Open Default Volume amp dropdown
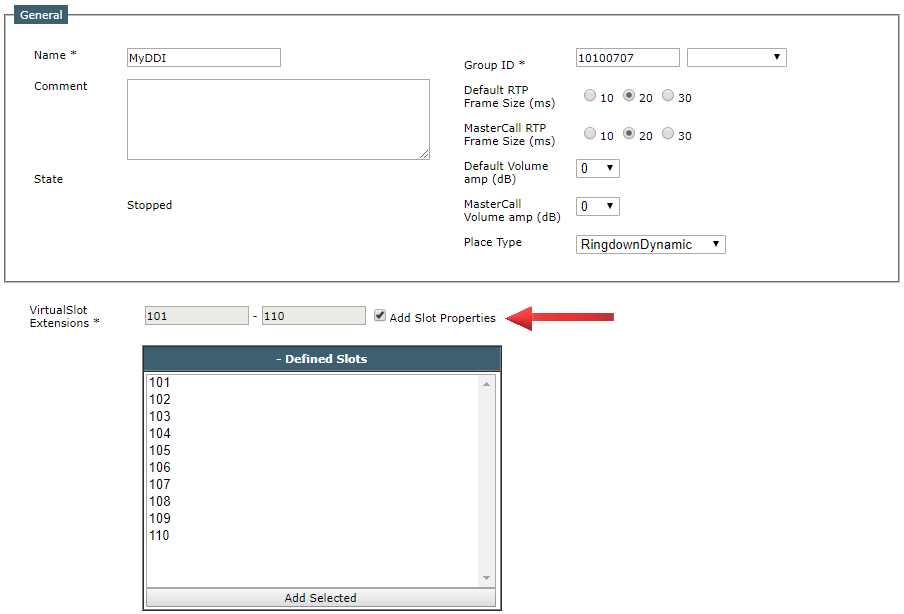The height and width of the screenshot is (614, 904). (x=597, y=168)
